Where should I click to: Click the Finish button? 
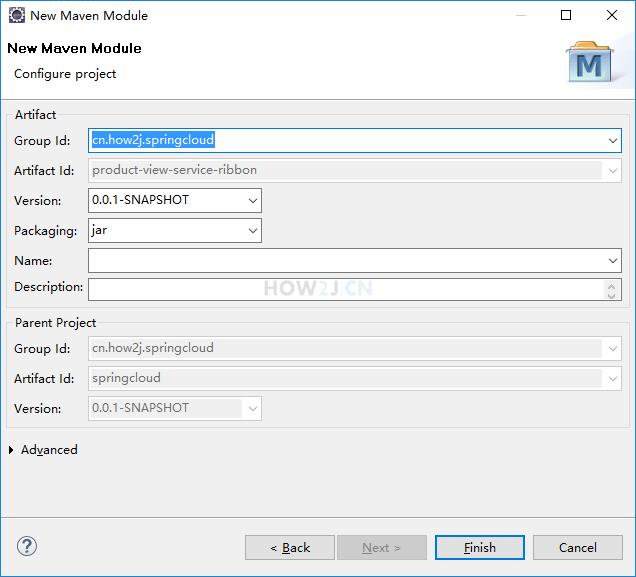click(x=480, y=548)
